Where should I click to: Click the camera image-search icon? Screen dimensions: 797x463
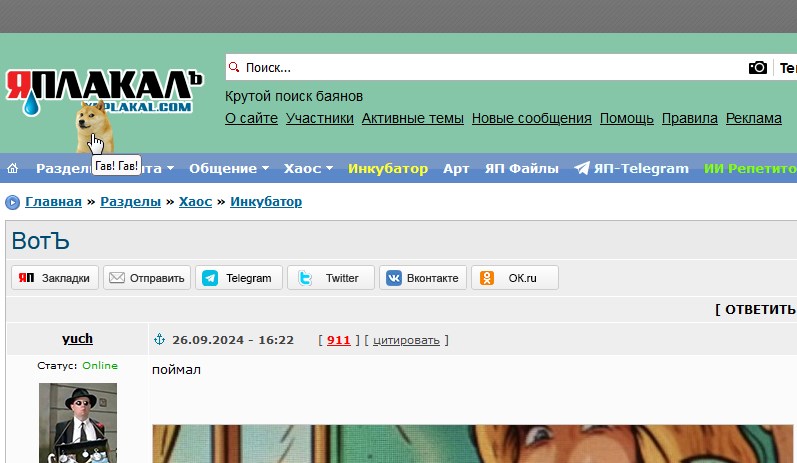(x=757, y=68)
